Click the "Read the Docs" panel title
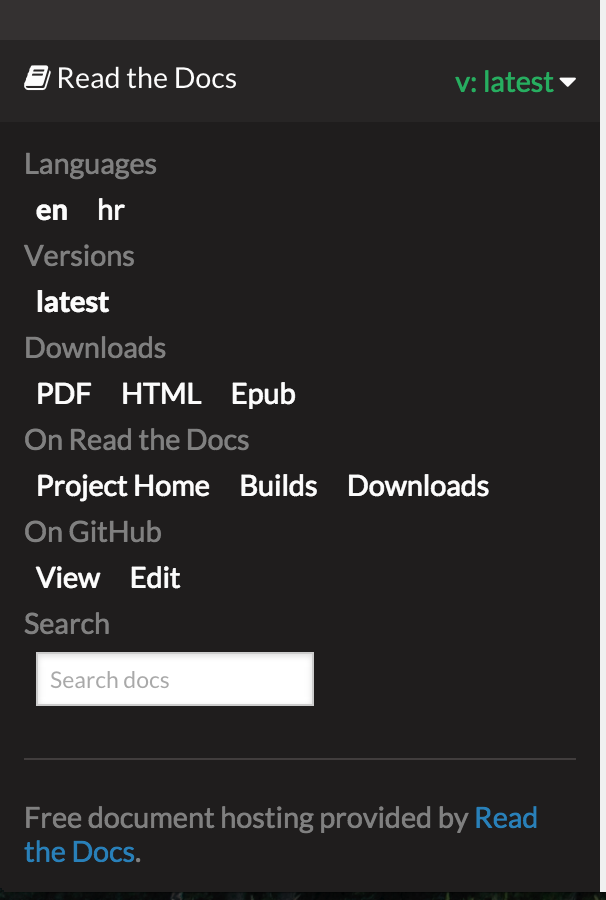The image size is (606, 900). pyautogui.click(x=146, y=78)
